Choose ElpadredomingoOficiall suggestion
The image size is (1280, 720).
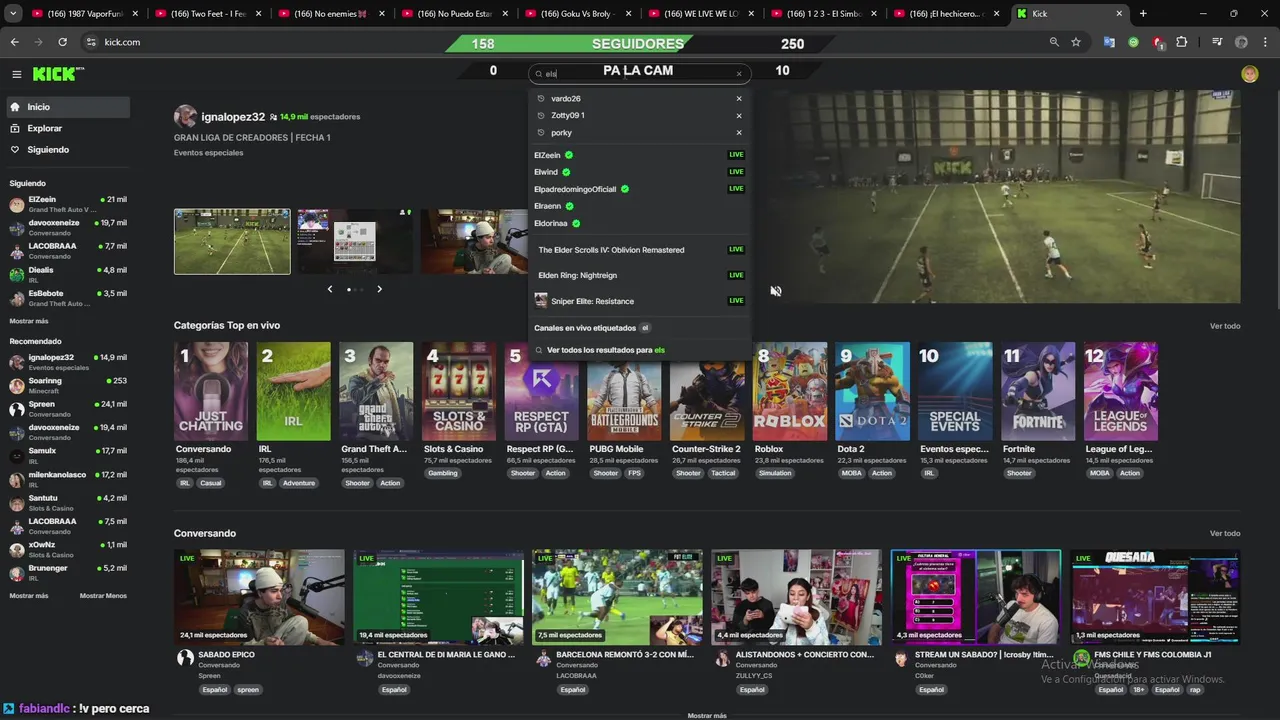pos(639,189)
